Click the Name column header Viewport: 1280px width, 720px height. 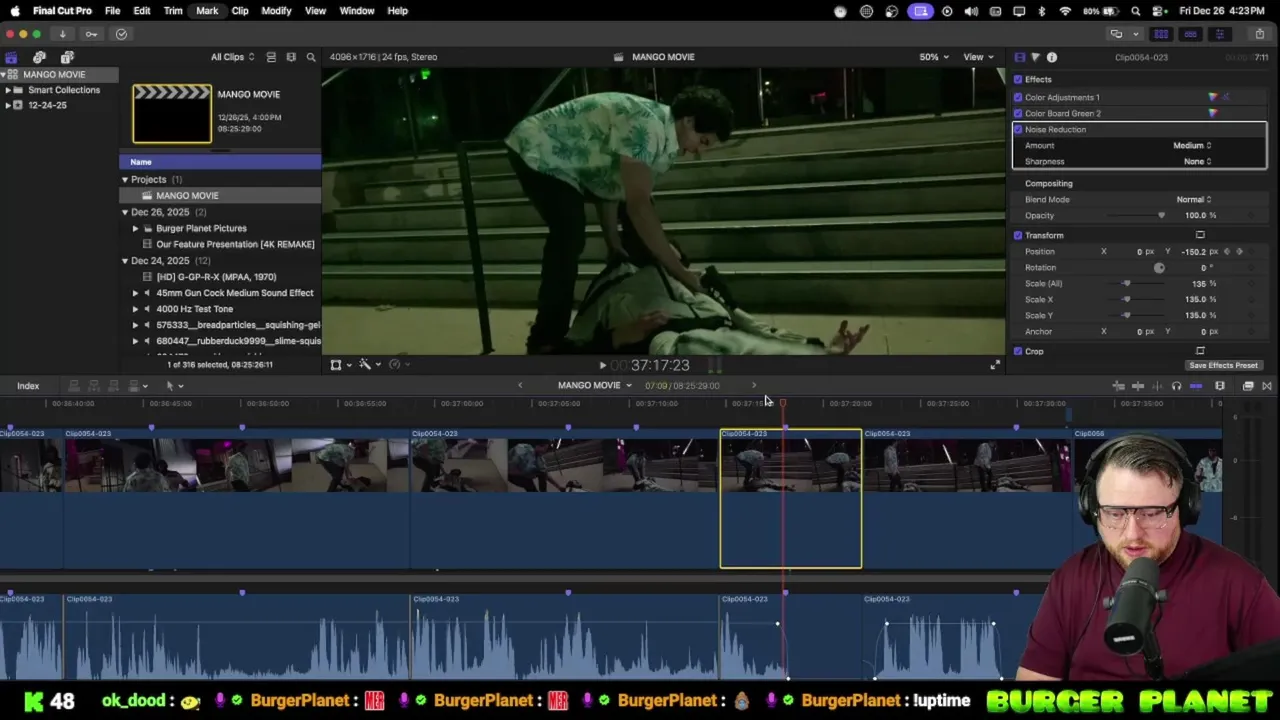(220, 162)
